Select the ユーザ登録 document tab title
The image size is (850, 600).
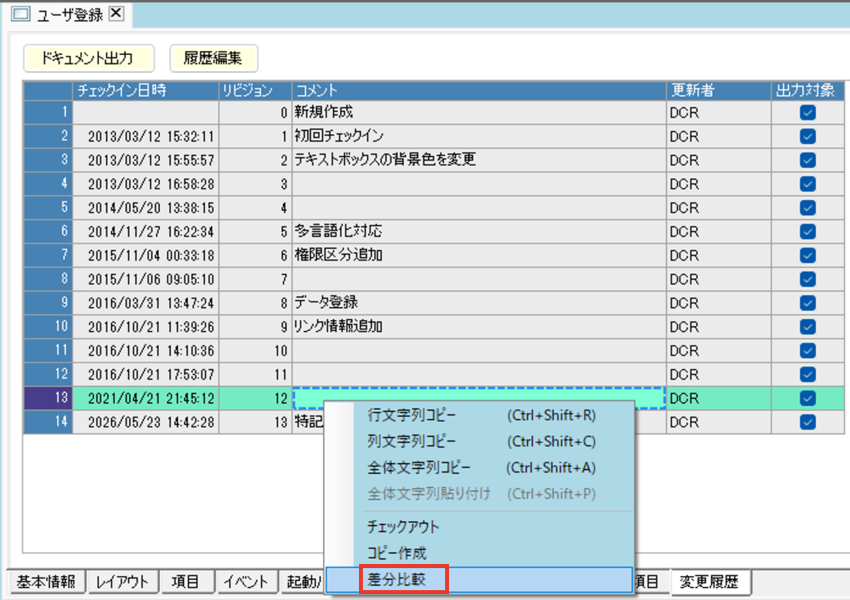pyautogui.click(x=70, y=15)
